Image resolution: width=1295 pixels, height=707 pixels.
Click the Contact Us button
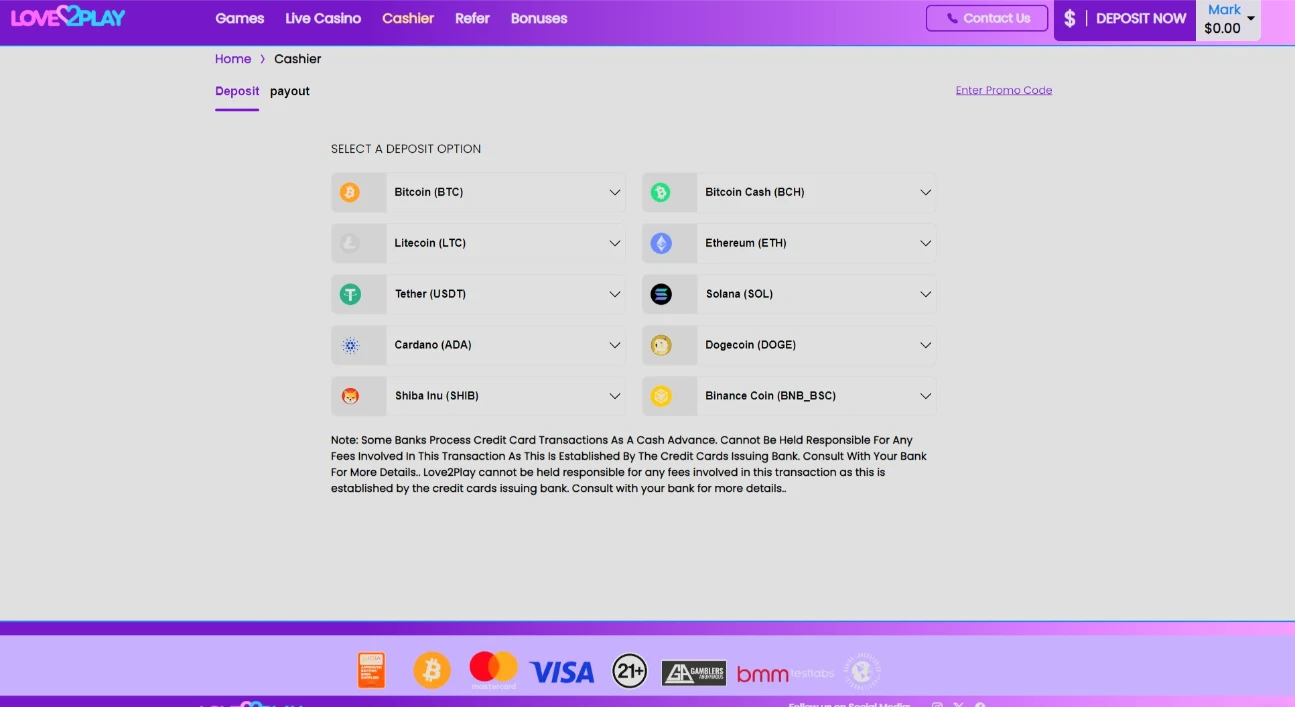[x=987, y=18]
